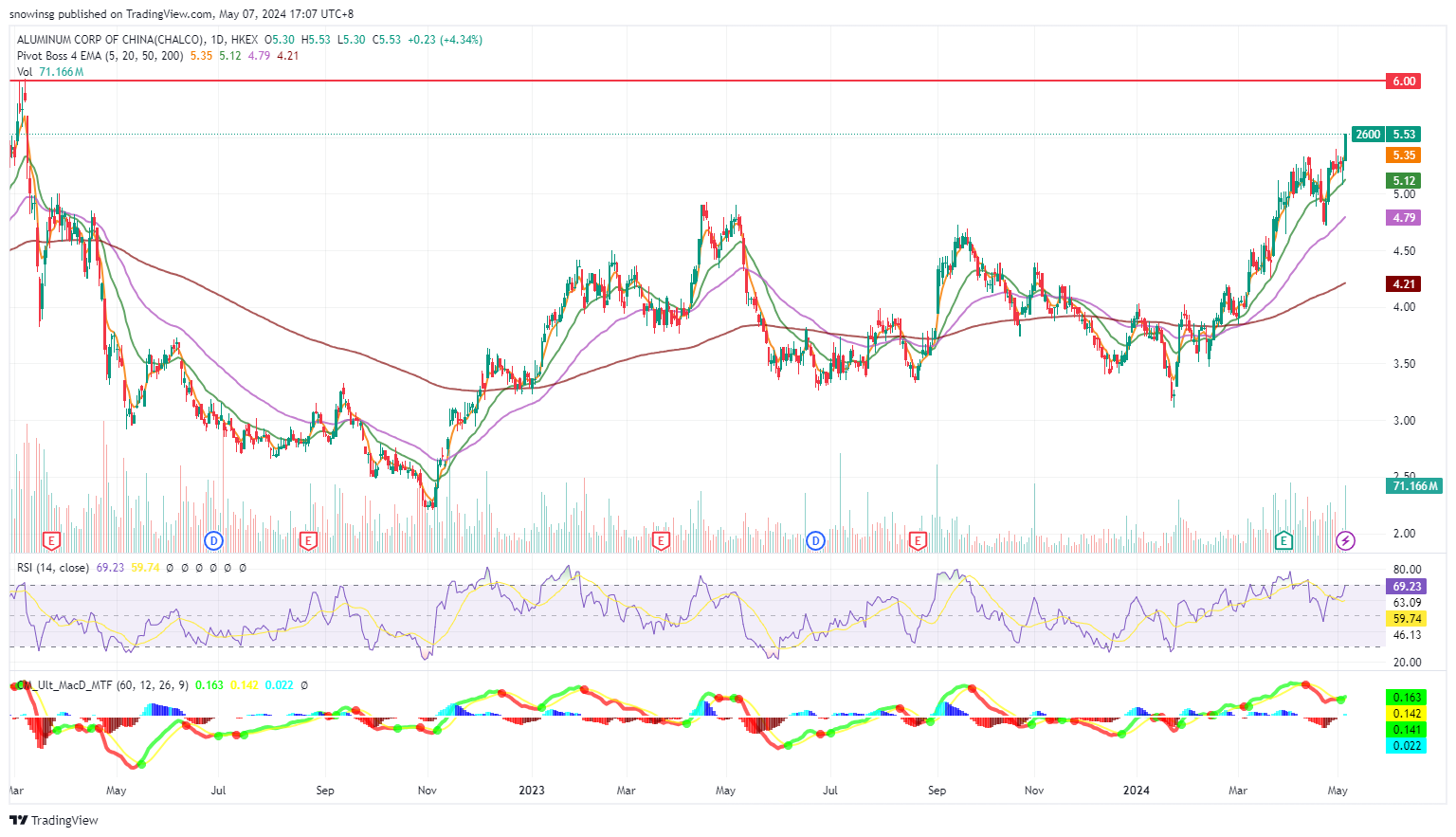Select the purple 4.79 price-axis label
This screenshot has height=837, width=1456.
click(x=1403, y=218)
